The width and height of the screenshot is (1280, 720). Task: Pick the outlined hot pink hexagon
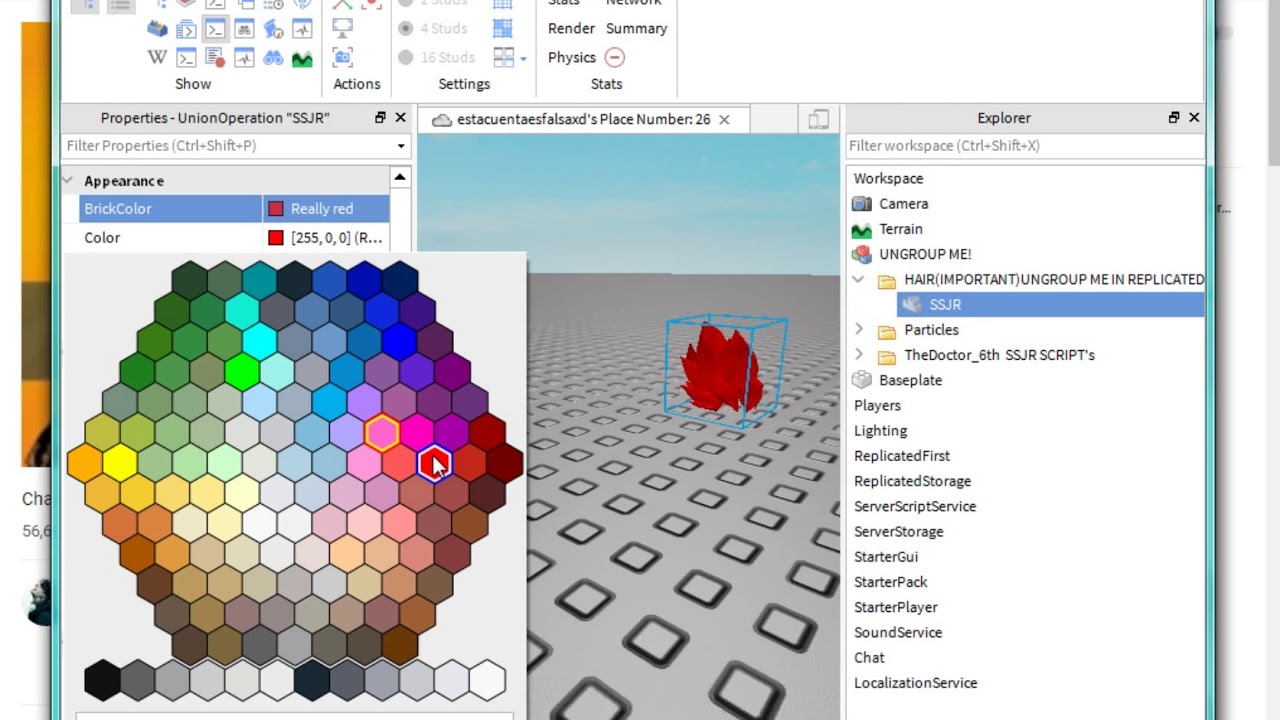pyautogui.click(x=382, y=432)
